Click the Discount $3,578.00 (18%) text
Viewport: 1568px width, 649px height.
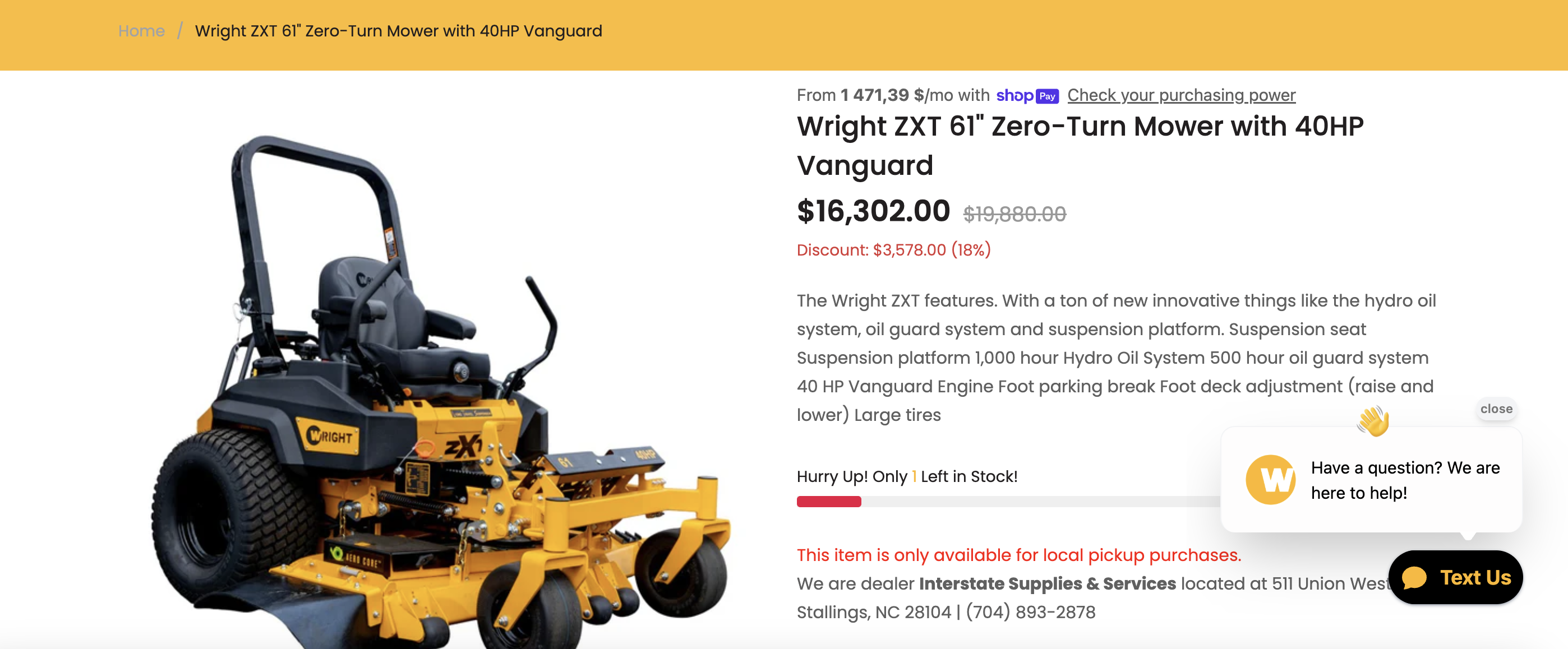[x=893, y=249]
